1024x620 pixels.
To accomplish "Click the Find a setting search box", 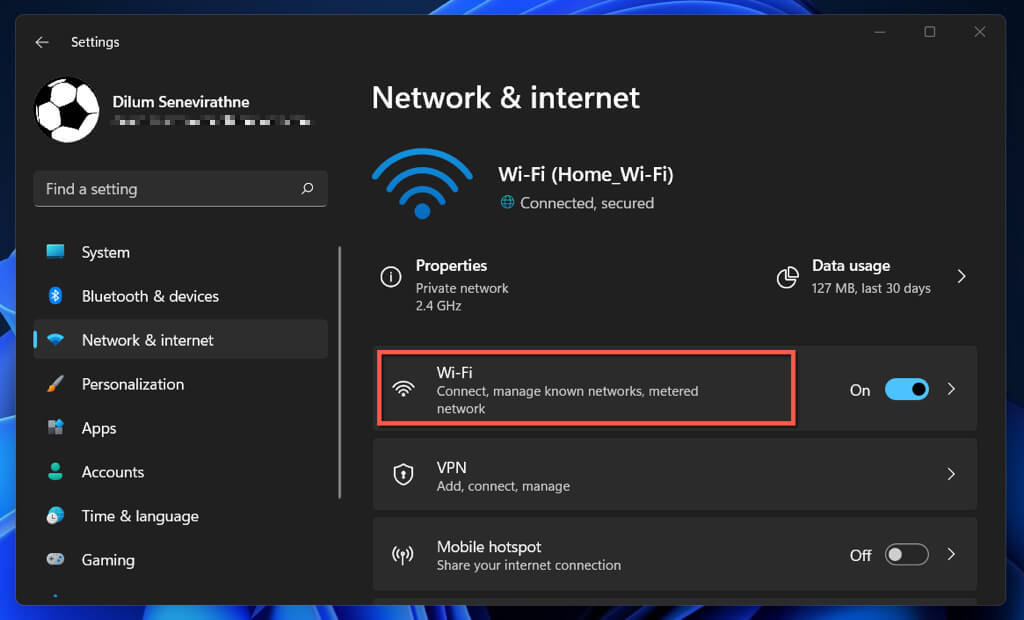I will (x=180, y=189).
